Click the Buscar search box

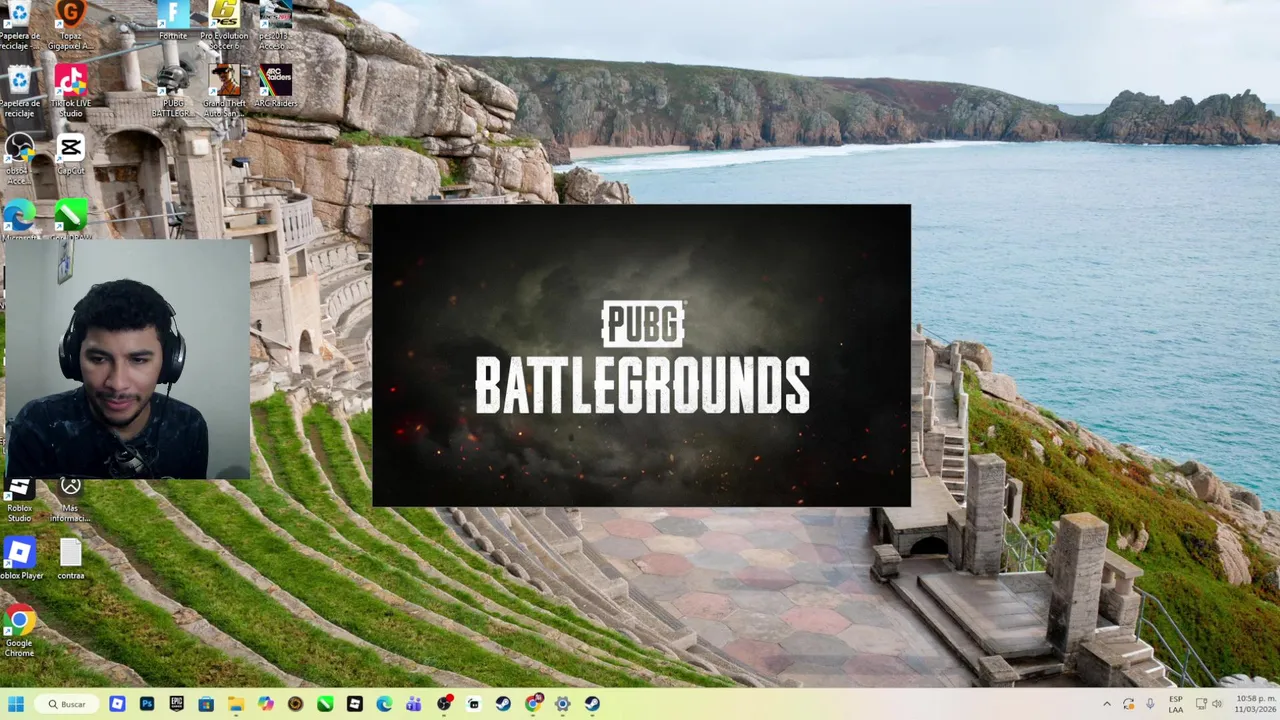point(66,704)
